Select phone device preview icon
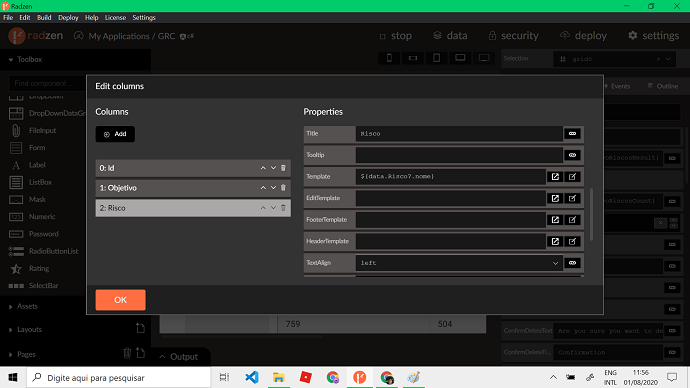The width and height of the screenshot is (690, 388). (389, 58)
